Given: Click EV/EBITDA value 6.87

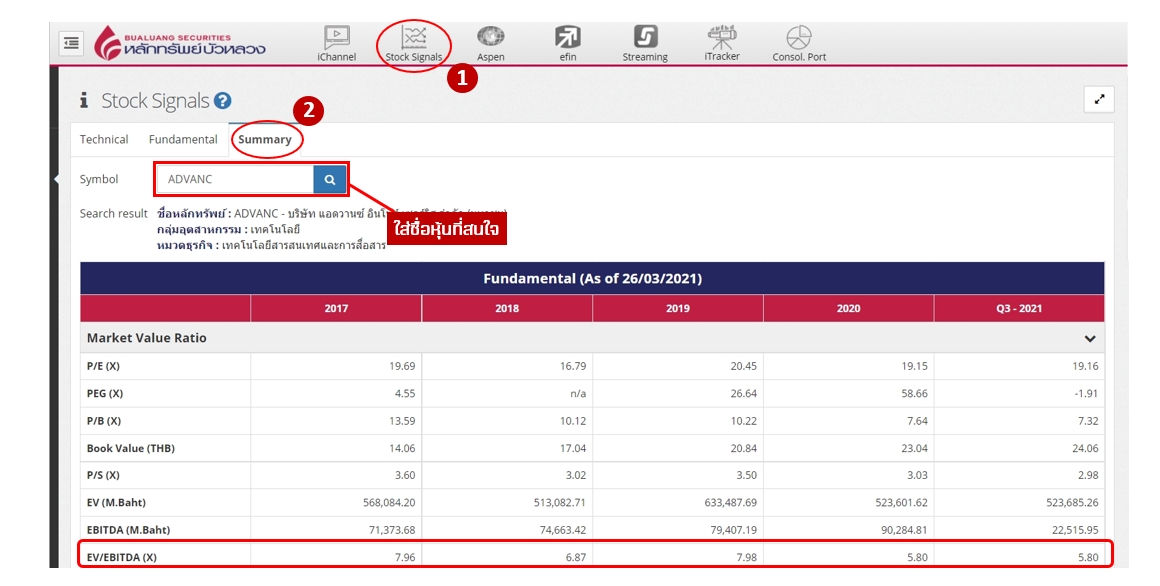Looking at the screenshot, I should [576, 557].
